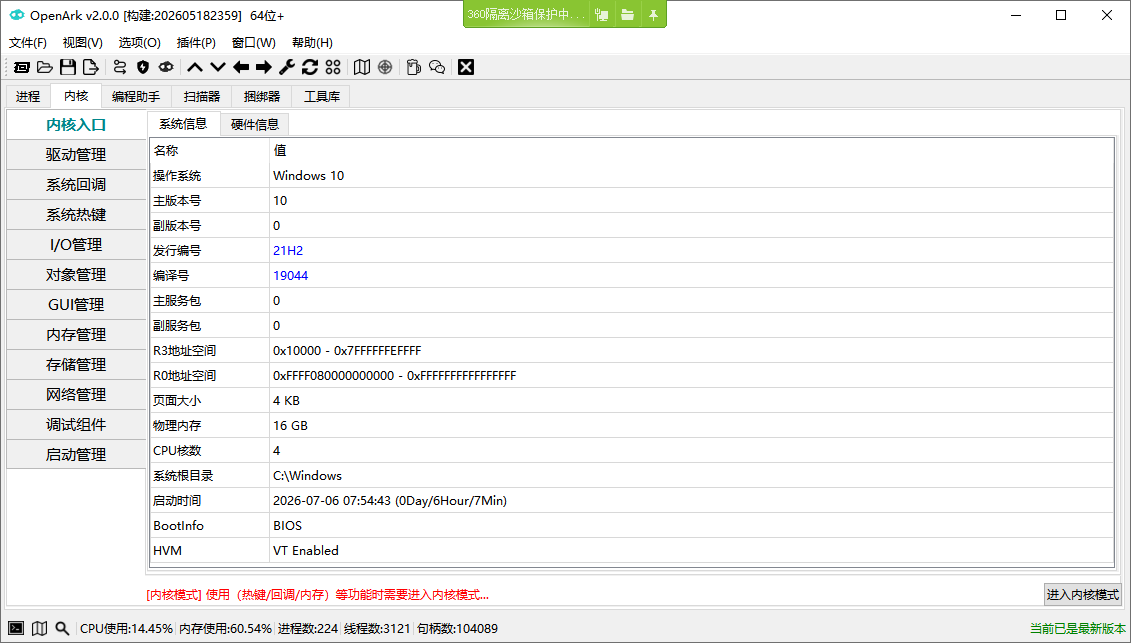Click the pin icon on 360 sandbox bar
1131x643 pixels.
coord(653,14)
